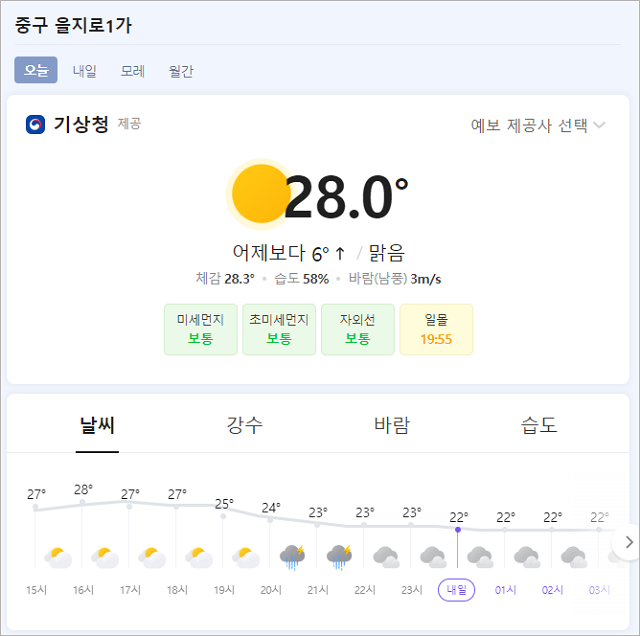
Task: Click the large sun weather icon
Action: point(259,194)
